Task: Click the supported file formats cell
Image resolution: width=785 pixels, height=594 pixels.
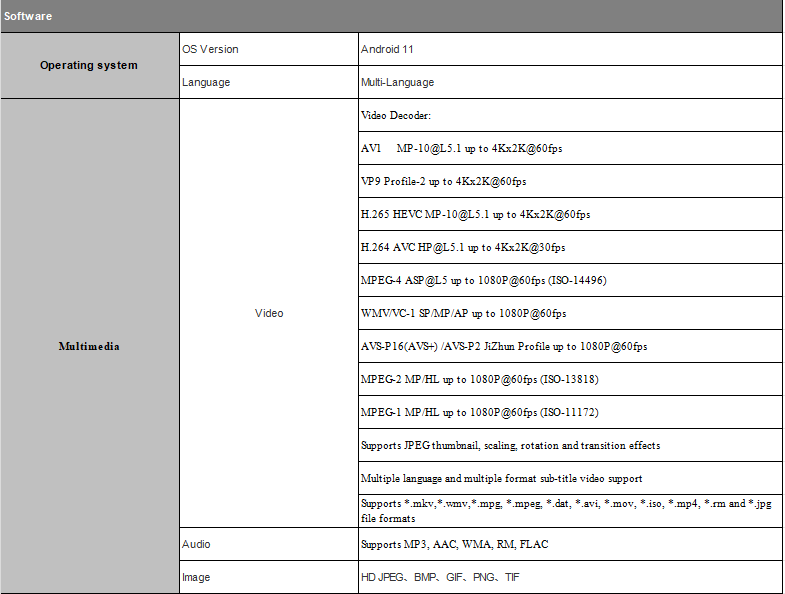Action: pyautogui.click(x=565, y=510)
